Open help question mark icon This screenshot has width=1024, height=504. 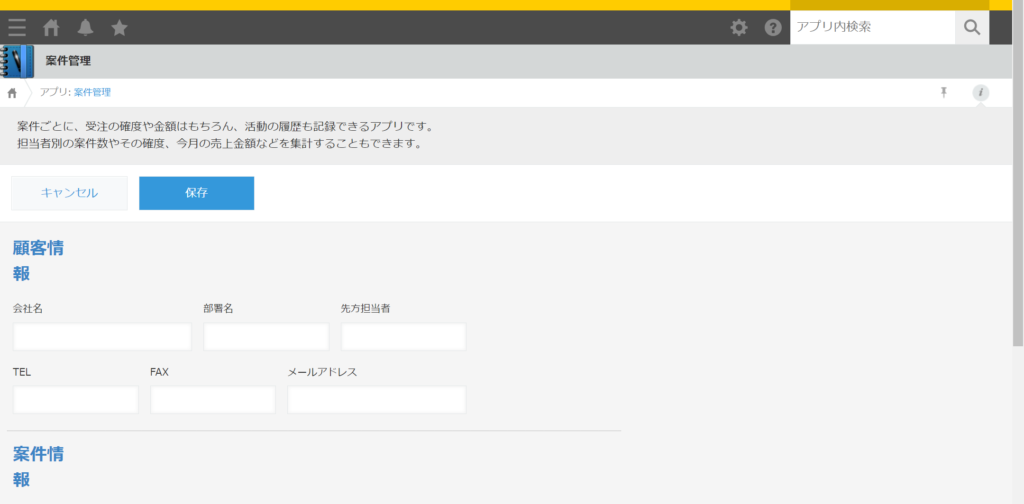(773, 27)
